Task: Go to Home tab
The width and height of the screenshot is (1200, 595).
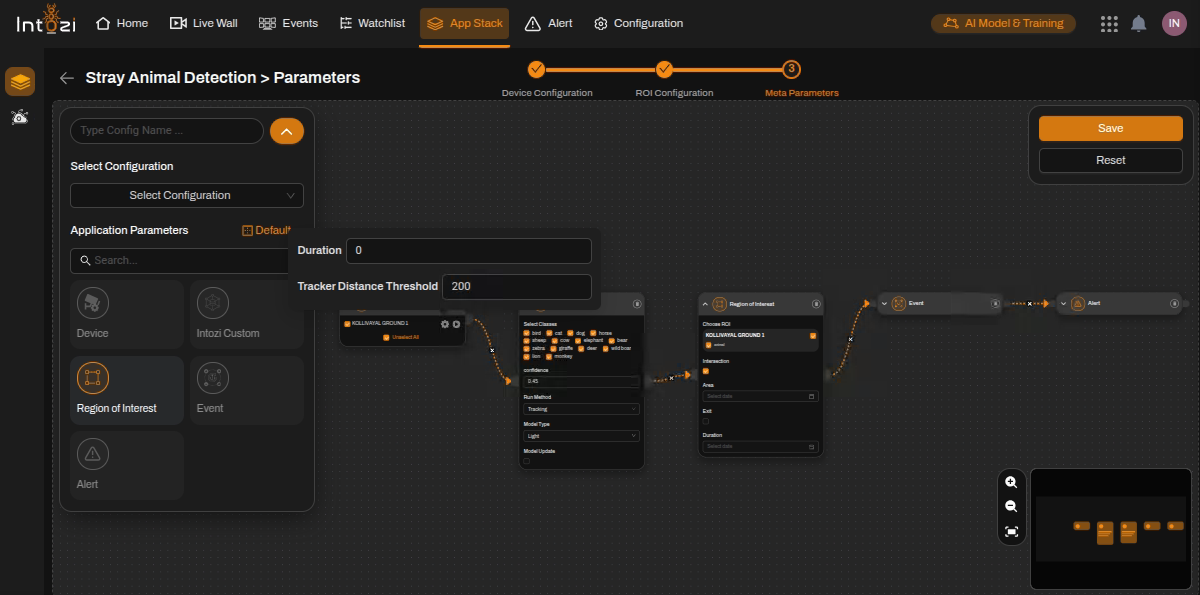Action: coord(122,23)
